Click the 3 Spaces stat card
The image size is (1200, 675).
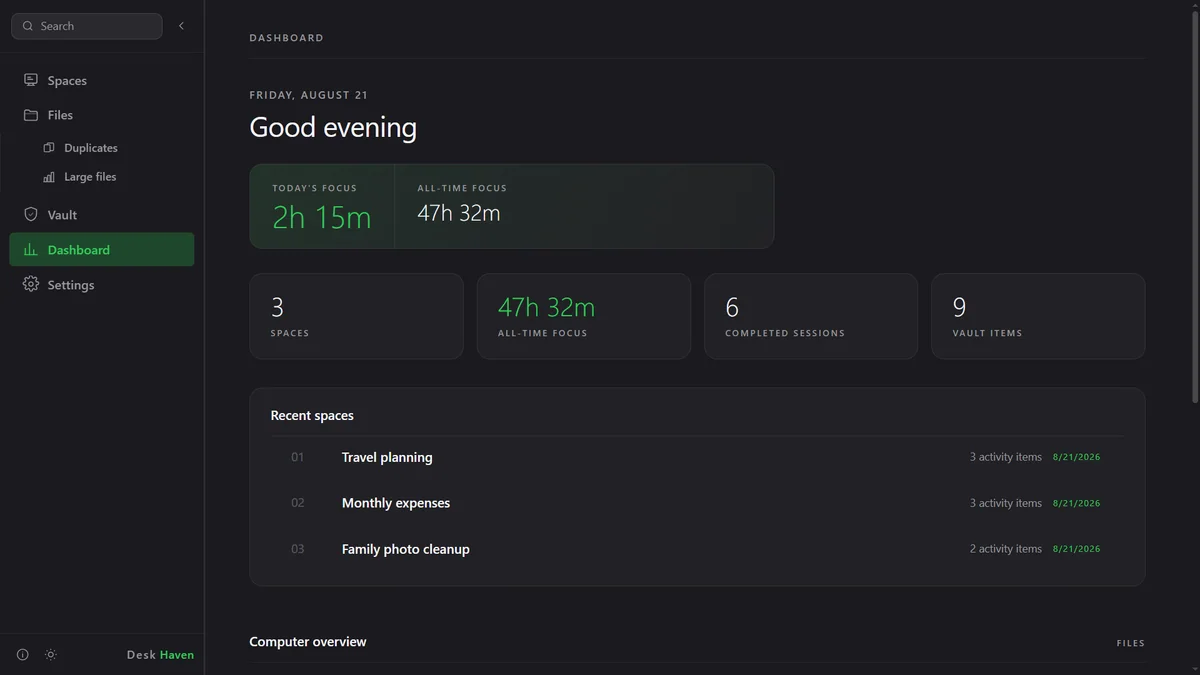356,316
